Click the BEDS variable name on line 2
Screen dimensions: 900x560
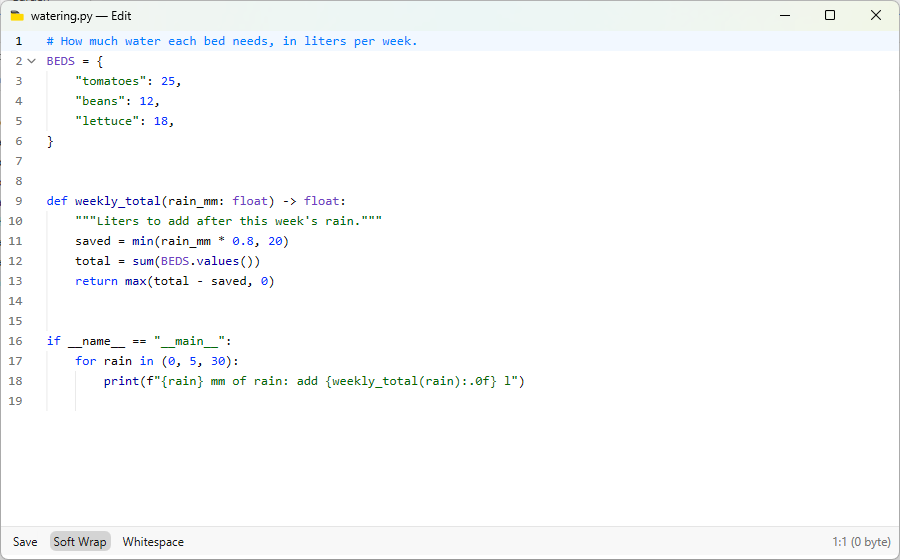click(61, 61)
